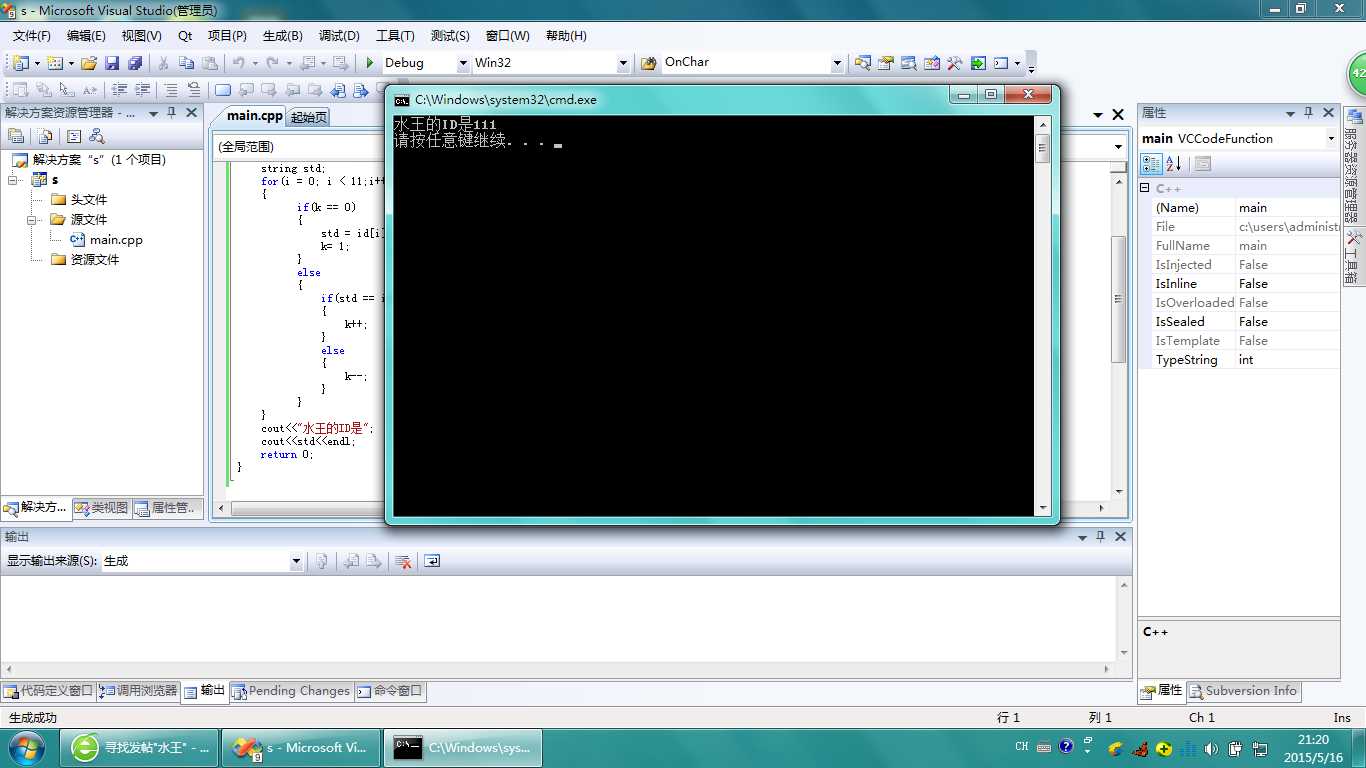Click the Uncomment selected lines icon
Viewport: 1366px width, 768px height.
194,90
